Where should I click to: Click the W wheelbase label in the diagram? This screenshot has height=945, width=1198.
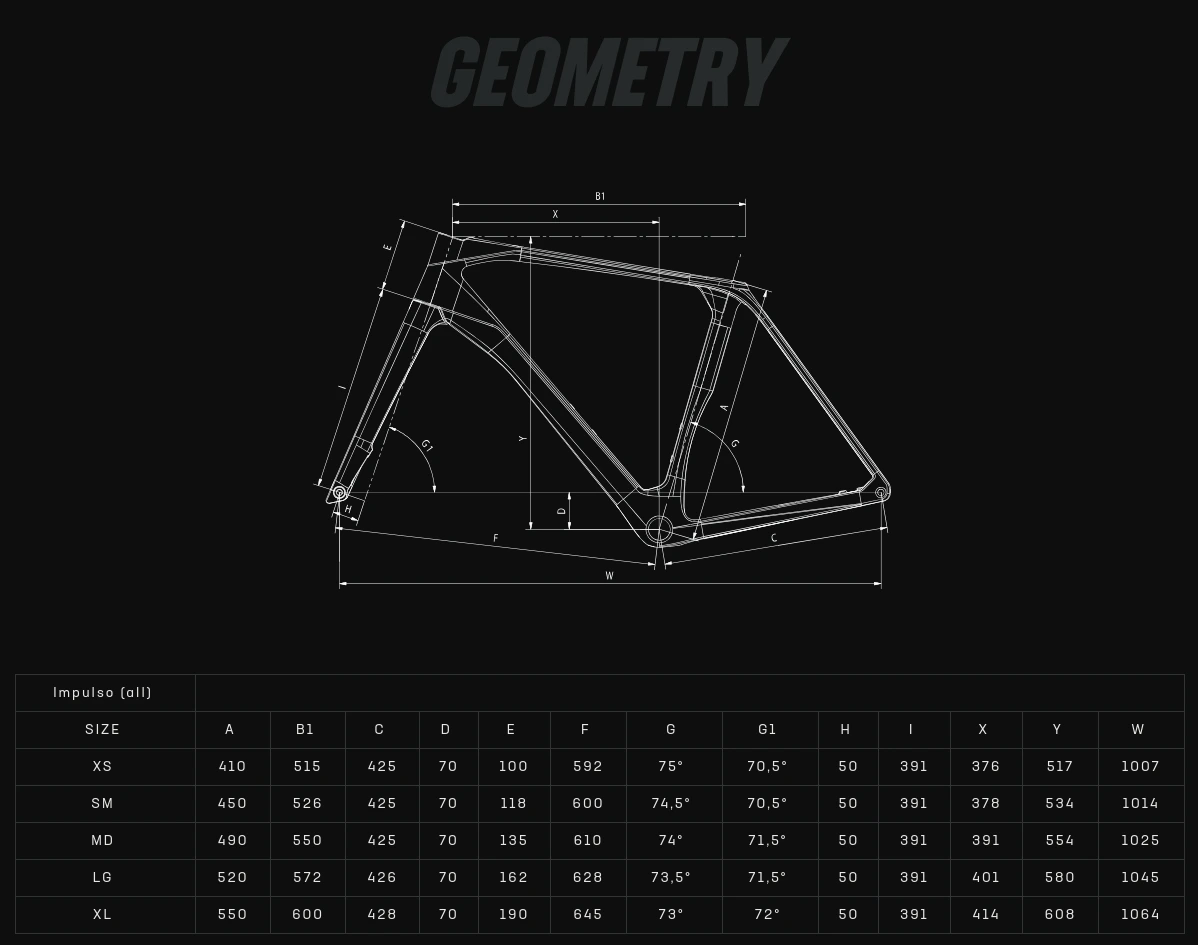(x=609, y=576)
